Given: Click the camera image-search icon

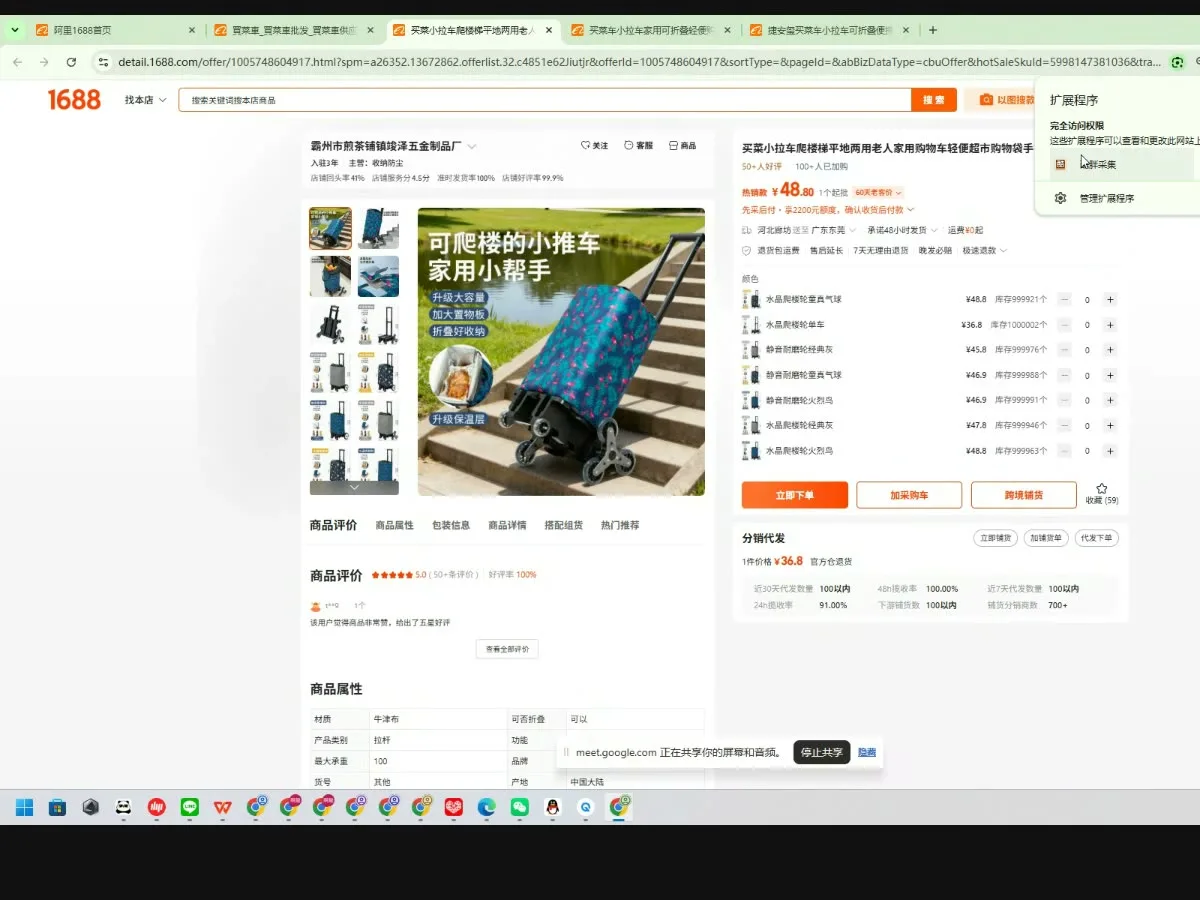Looking at the screenshot, I should click(986, 100).
